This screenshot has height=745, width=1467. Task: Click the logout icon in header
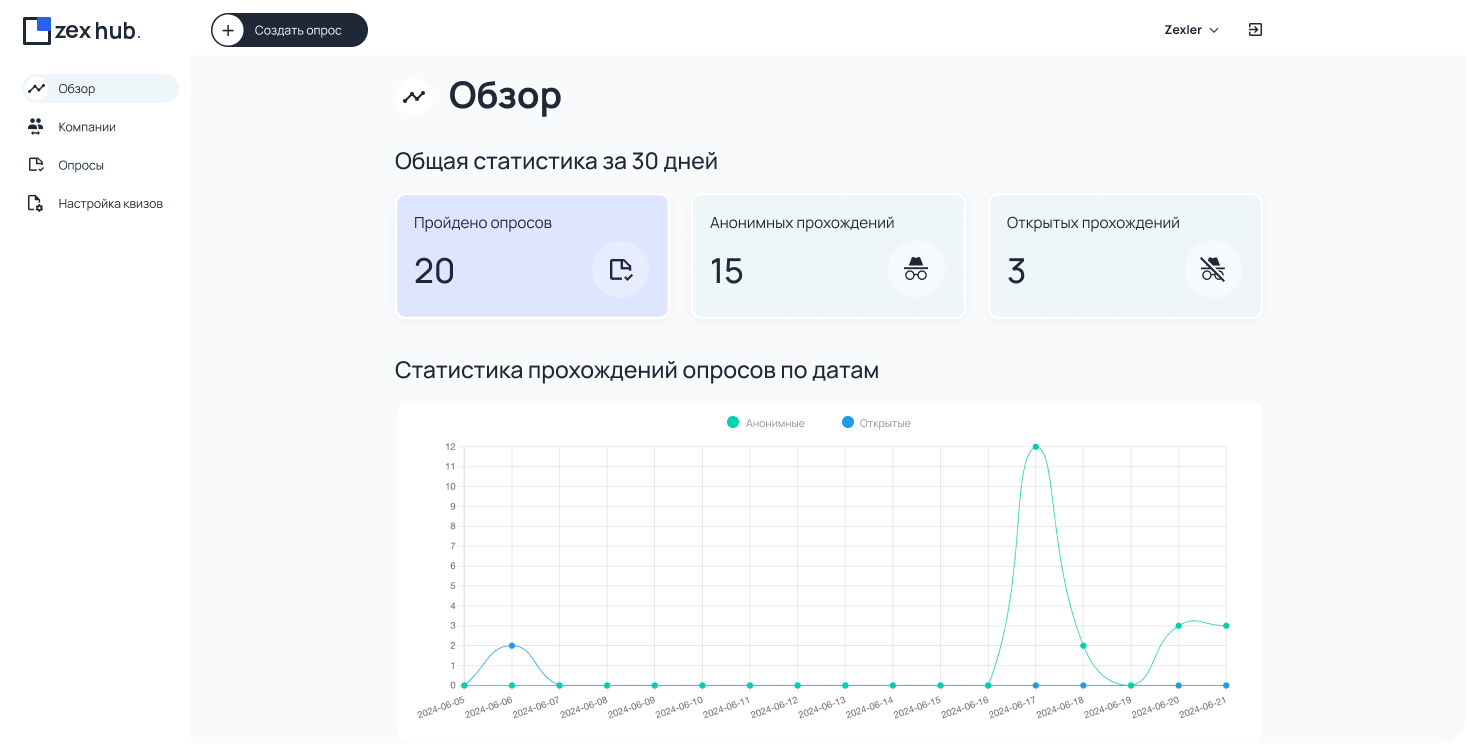click(x=1255, y=30)
